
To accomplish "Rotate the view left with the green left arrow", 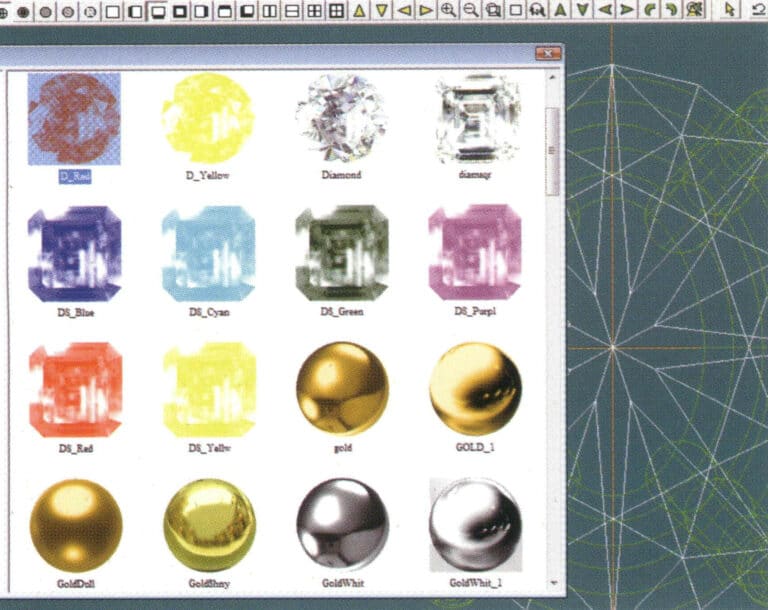I will pyautogui.click(x=605, y=10).
